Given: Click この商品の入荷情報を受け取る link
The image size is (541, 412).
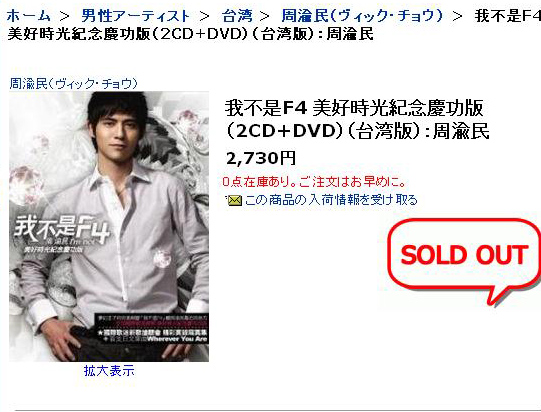Looking at the screenshot, I should click(331, 200).
